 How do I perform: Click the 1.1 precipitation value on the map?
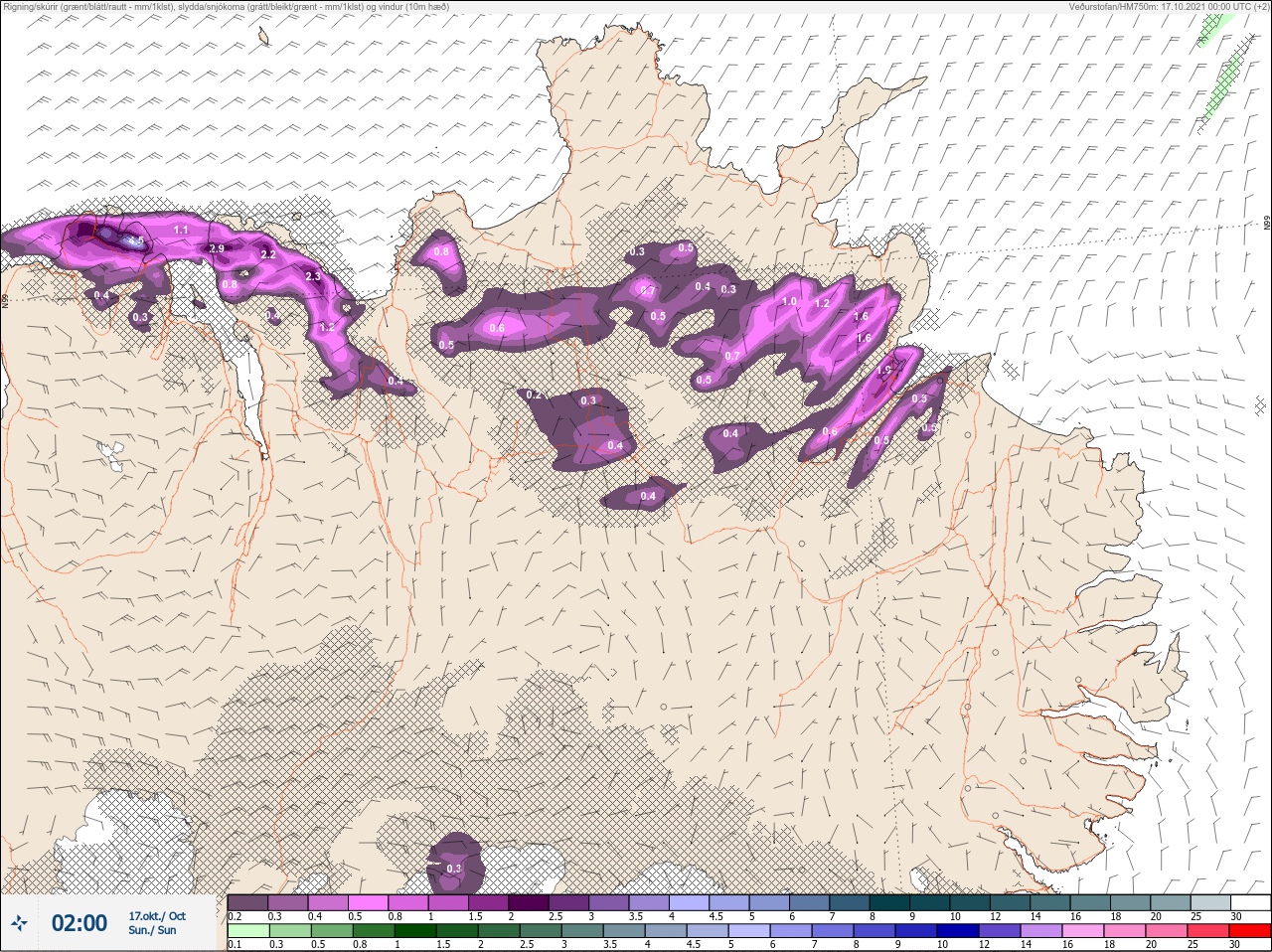(181, 230)
